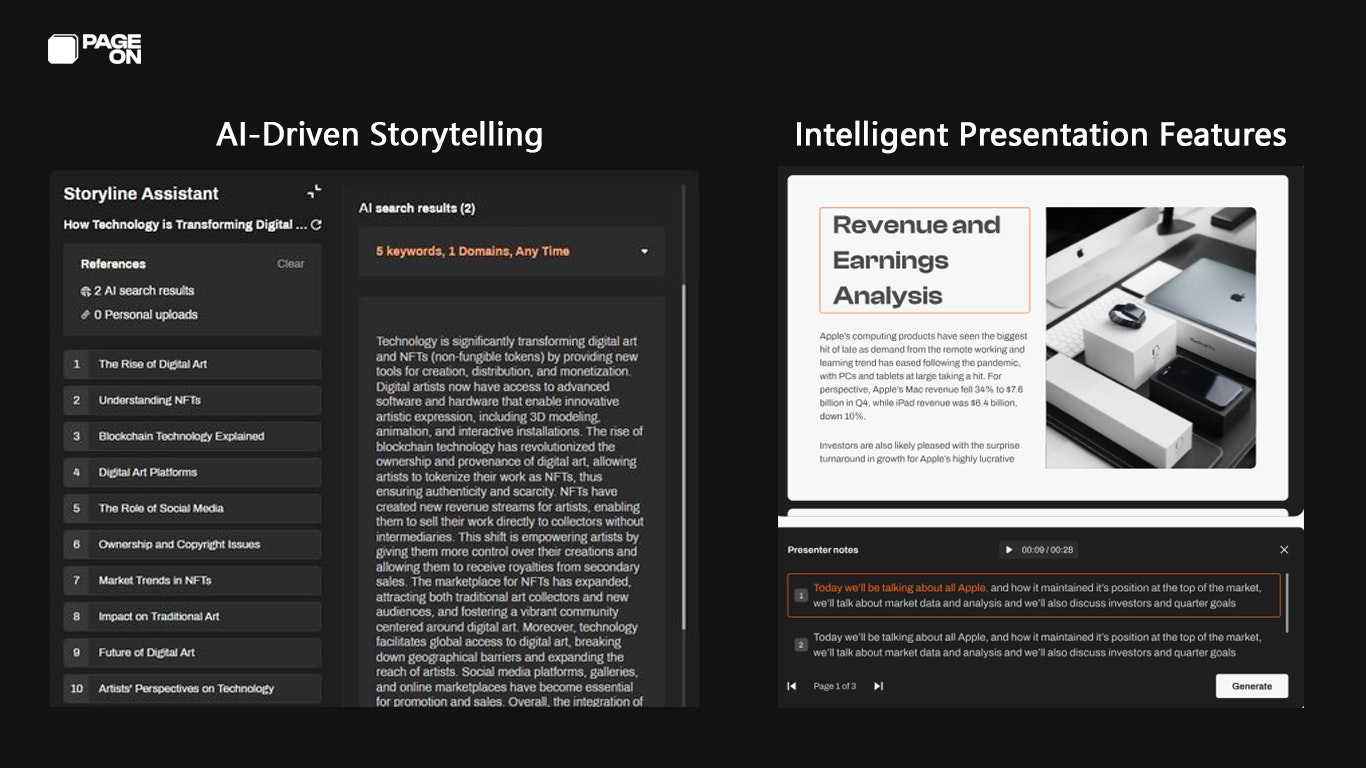
Task: Select Blockchain Technology Explained item
Action: coord(192,436)
